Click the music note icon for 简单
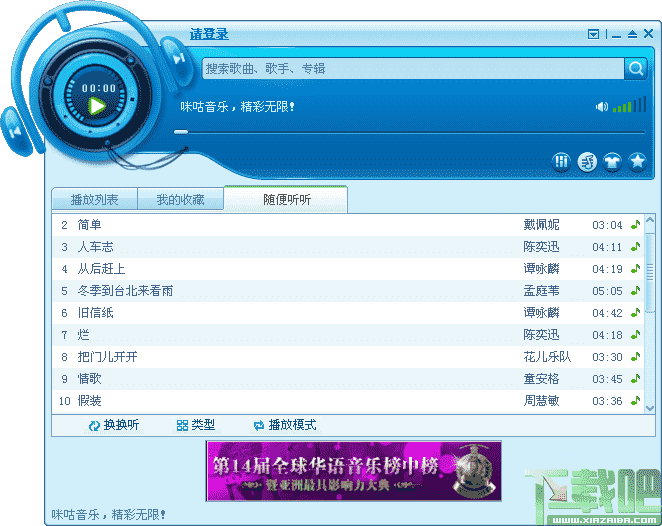The image size is (662, 526). click(x=635, y=225)
